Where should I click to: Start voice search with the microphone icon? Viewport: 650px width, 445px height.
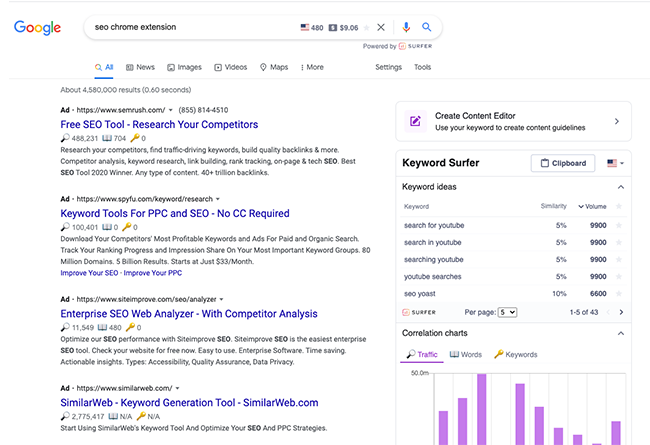click(406, 28)
